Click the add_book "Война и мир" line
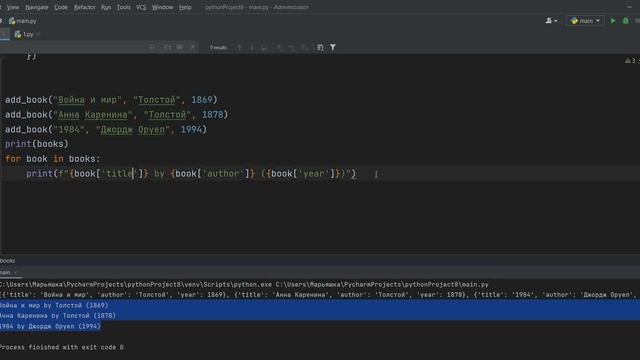The height and width of the screenshot is (360, 640). (111, 100)
